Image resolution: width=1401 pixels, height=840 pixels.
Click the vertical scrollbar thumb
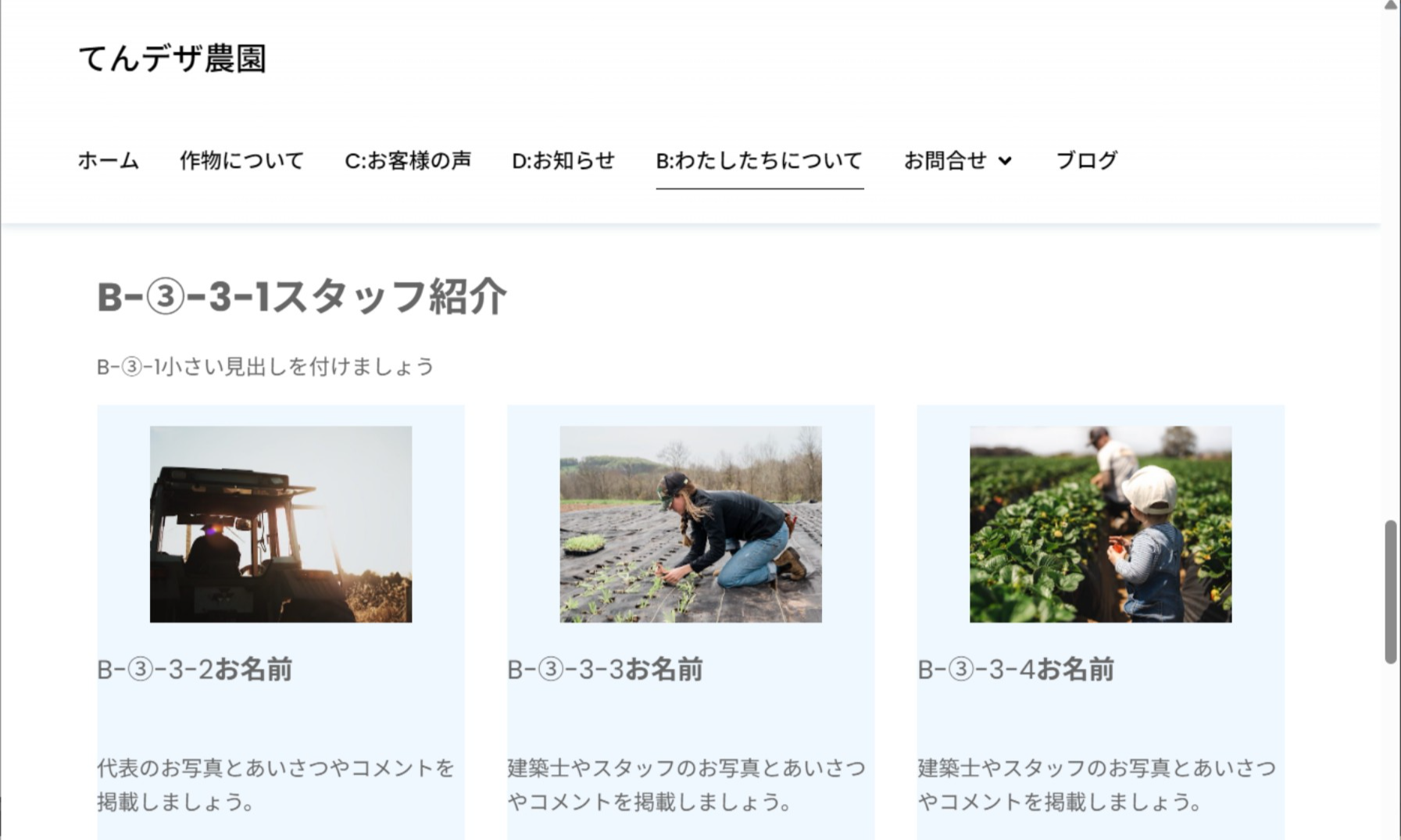1391,592
